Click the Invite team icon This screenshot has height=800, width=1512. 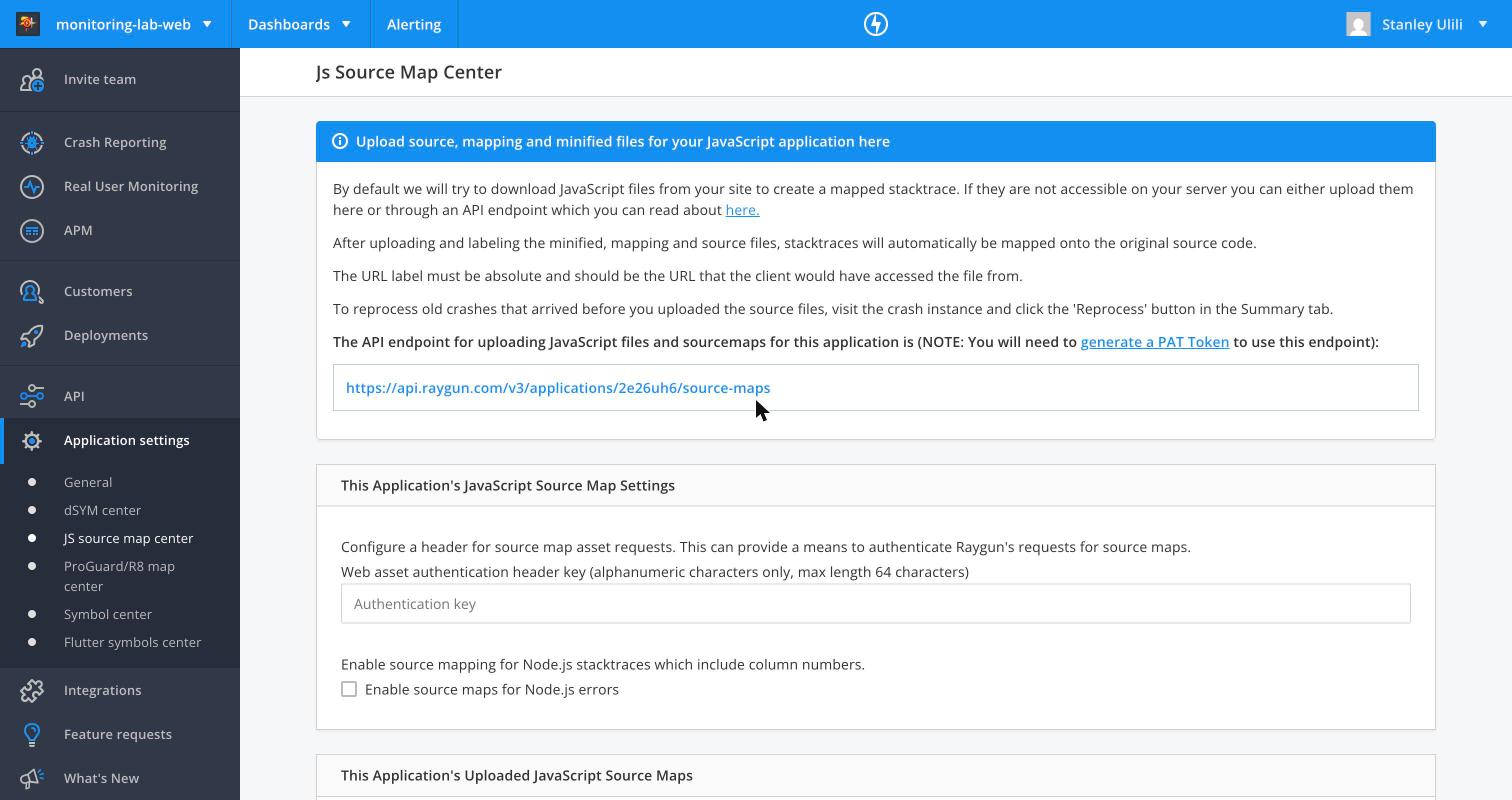point(32,79)
